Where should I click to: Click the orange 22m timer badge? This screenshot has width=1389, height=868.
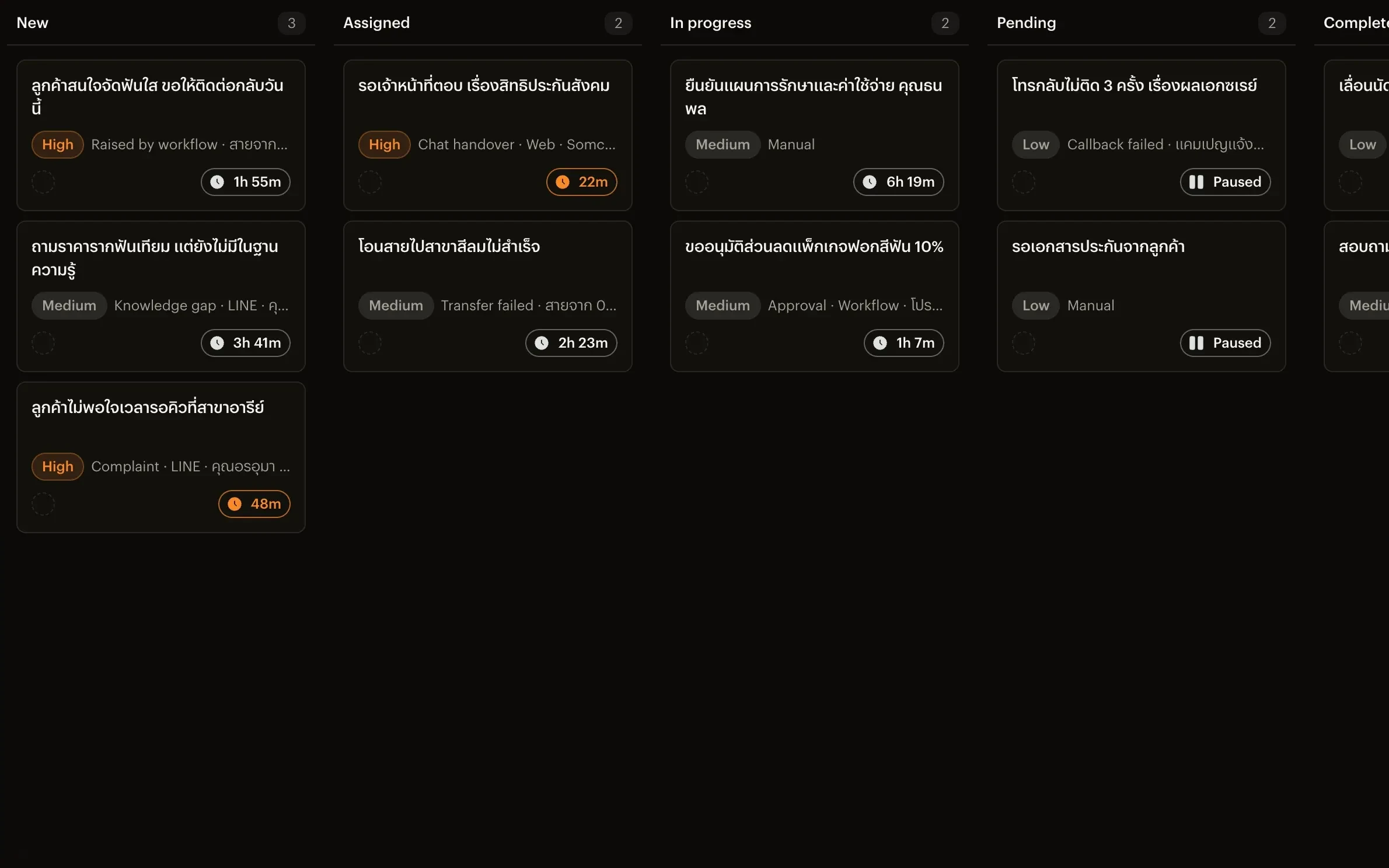[582, 182]
